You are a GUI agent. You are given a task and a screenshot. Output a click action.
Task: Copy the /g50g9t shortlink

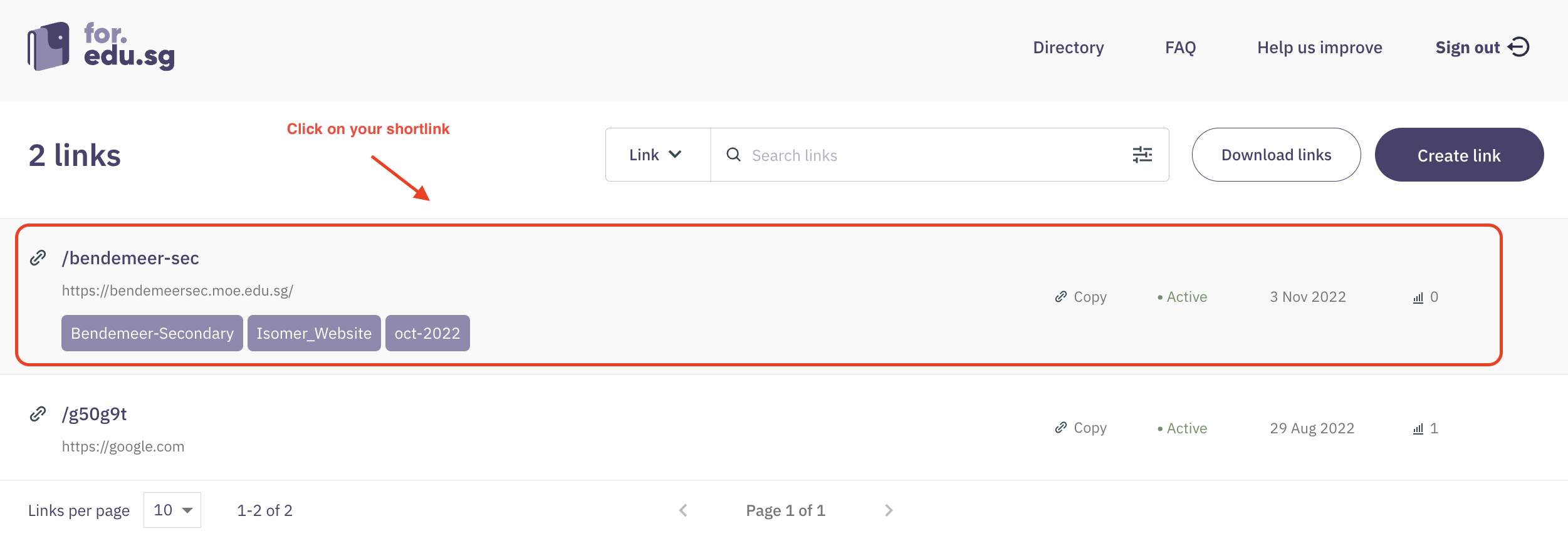click(x=1081, y=428)
